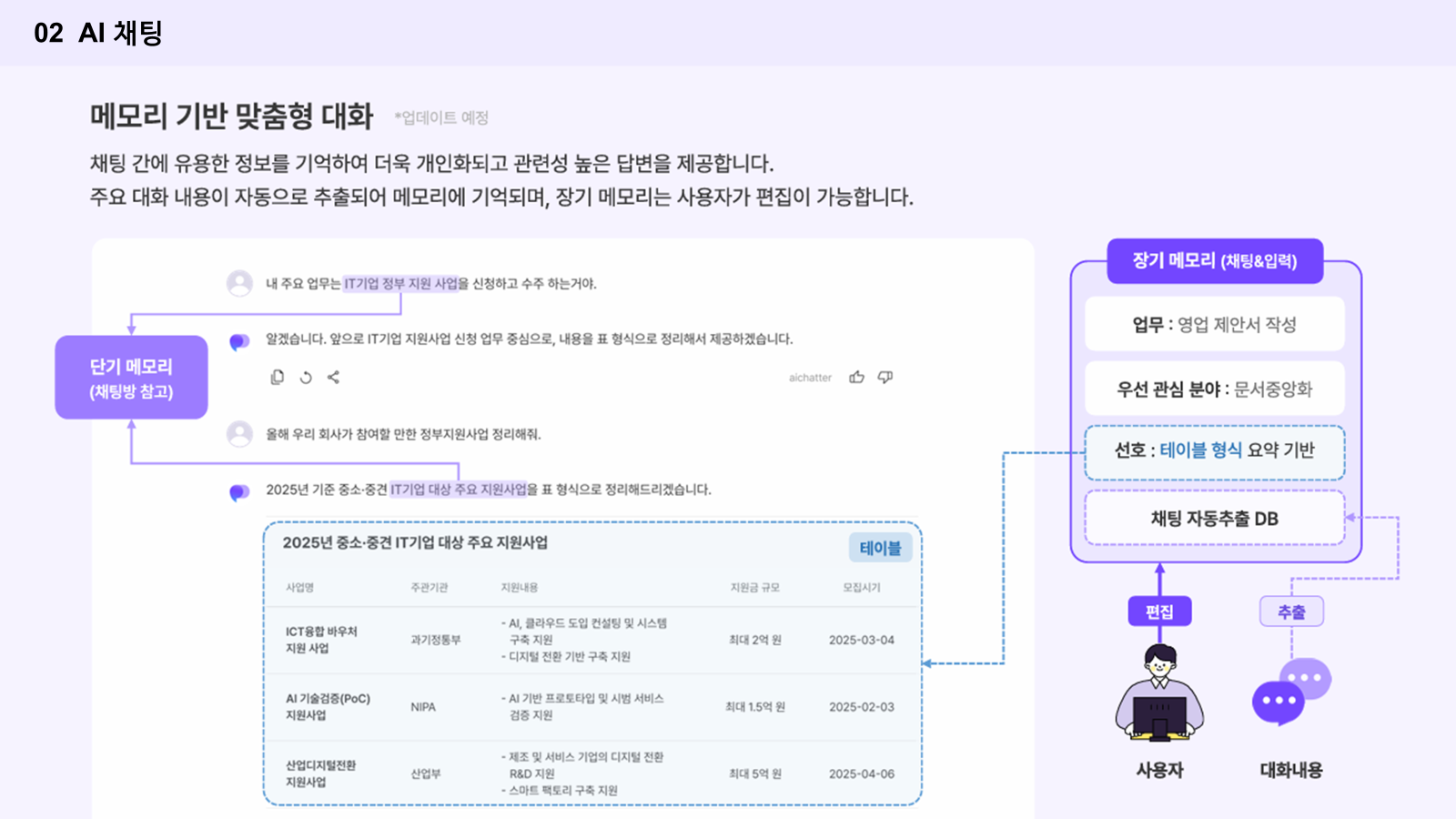Click the 대화내용 speech bubbles icon
1456x819 pixels.
[1290, 693]
